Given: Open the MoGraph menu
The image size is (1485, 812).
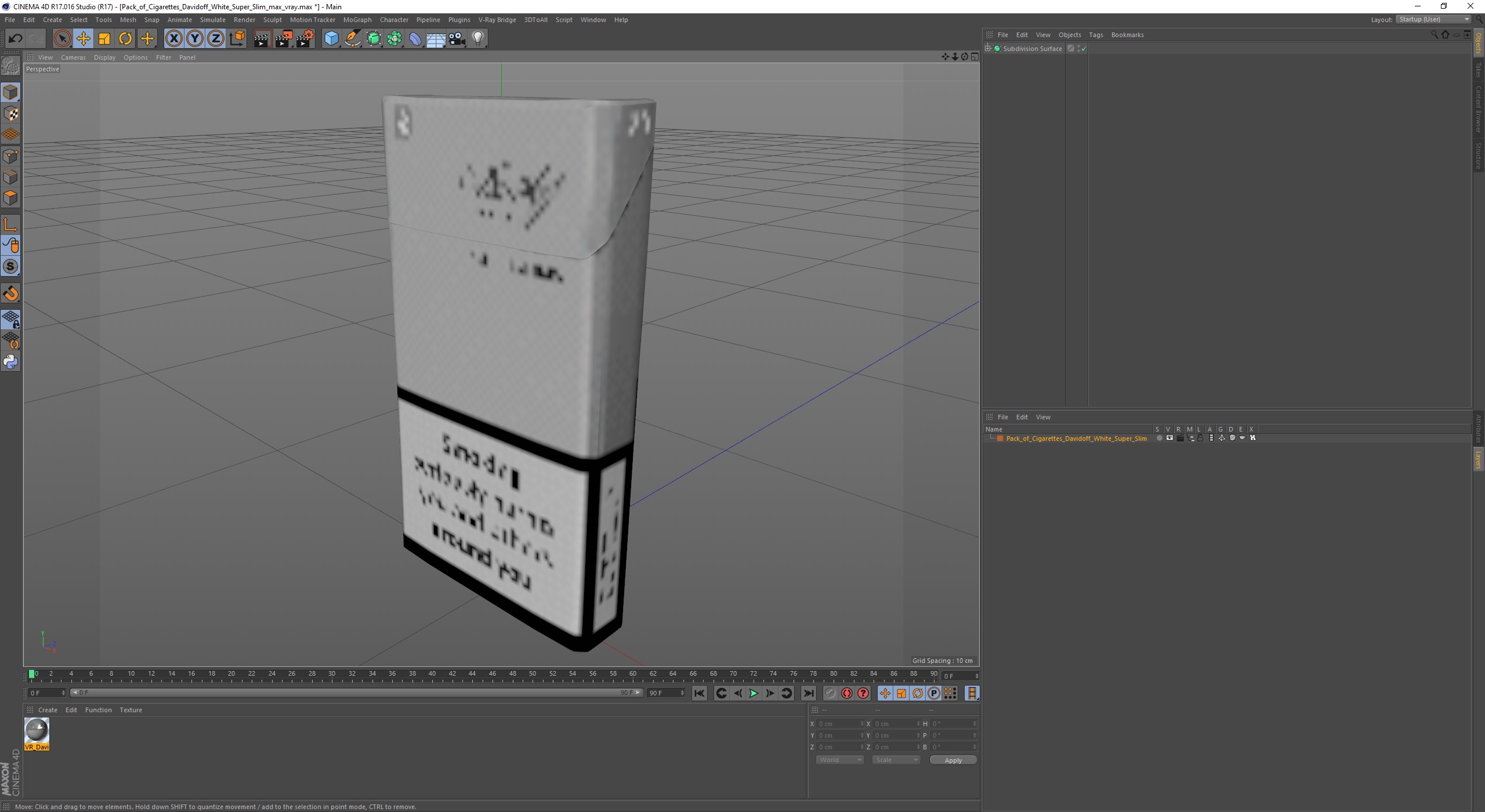Looking at the screenshot, I should [357, 20].
